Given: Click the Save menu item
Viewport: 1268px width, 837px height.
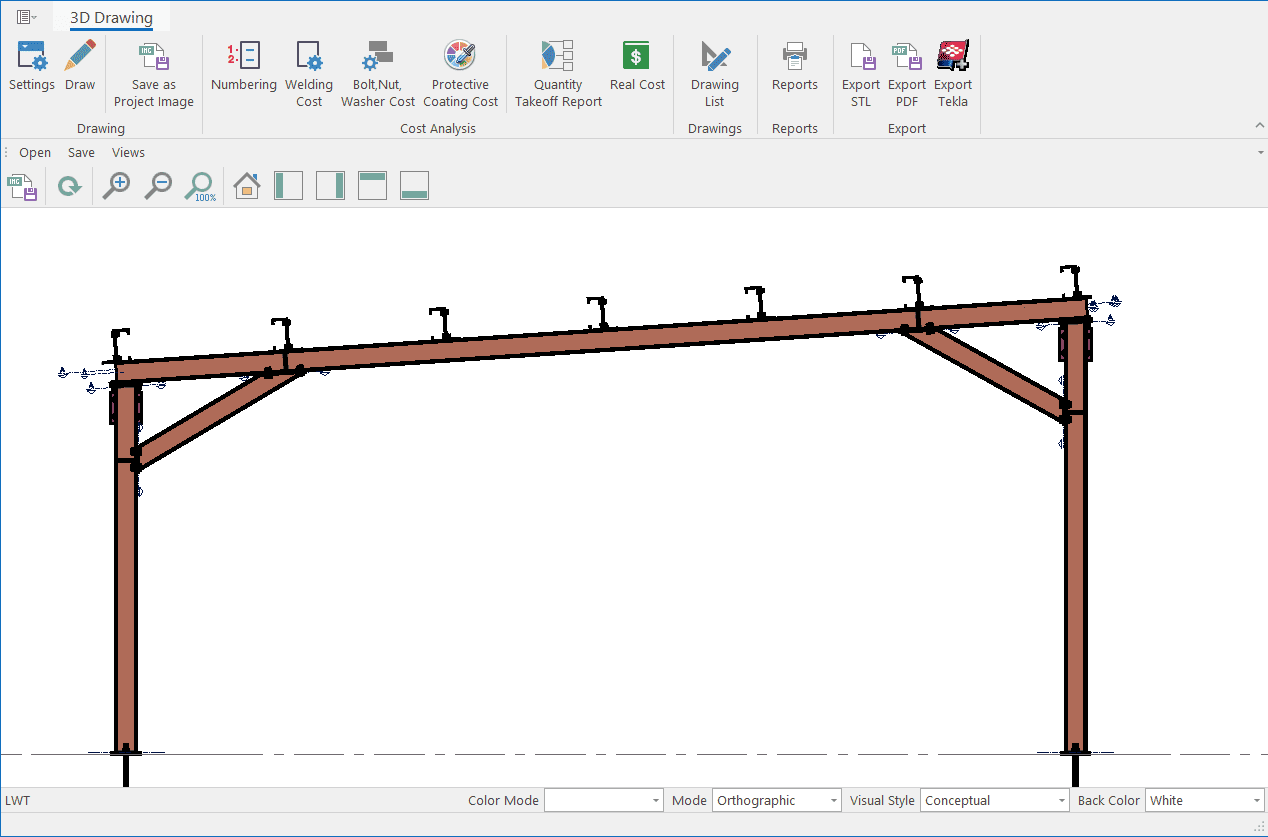Looking at the screenshot, I should click(x=81, y=153).
